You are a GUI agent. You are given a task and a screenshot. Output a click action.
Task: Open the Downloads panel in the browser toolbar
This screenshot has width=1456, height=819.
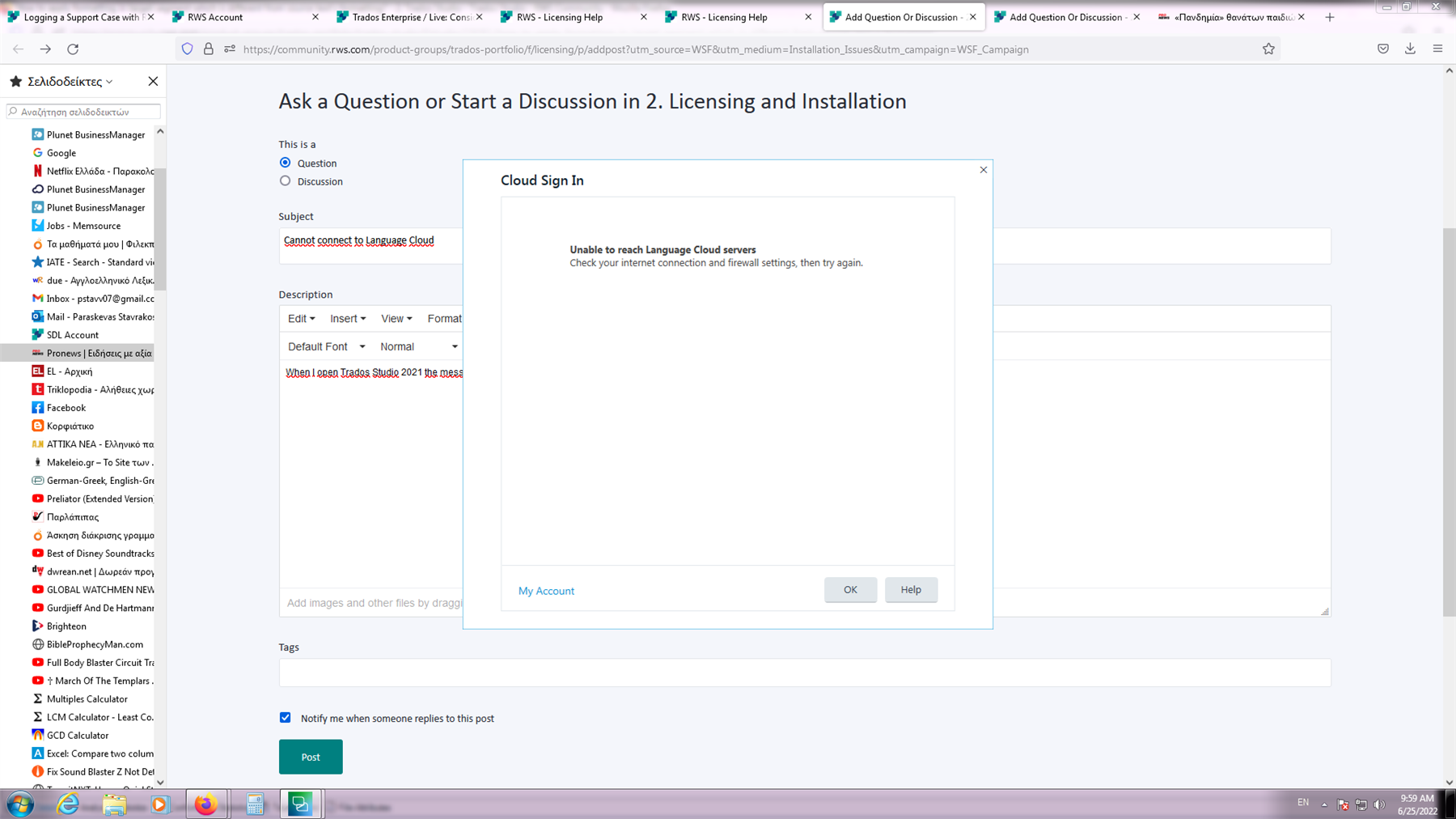[x=1410, y=49]
